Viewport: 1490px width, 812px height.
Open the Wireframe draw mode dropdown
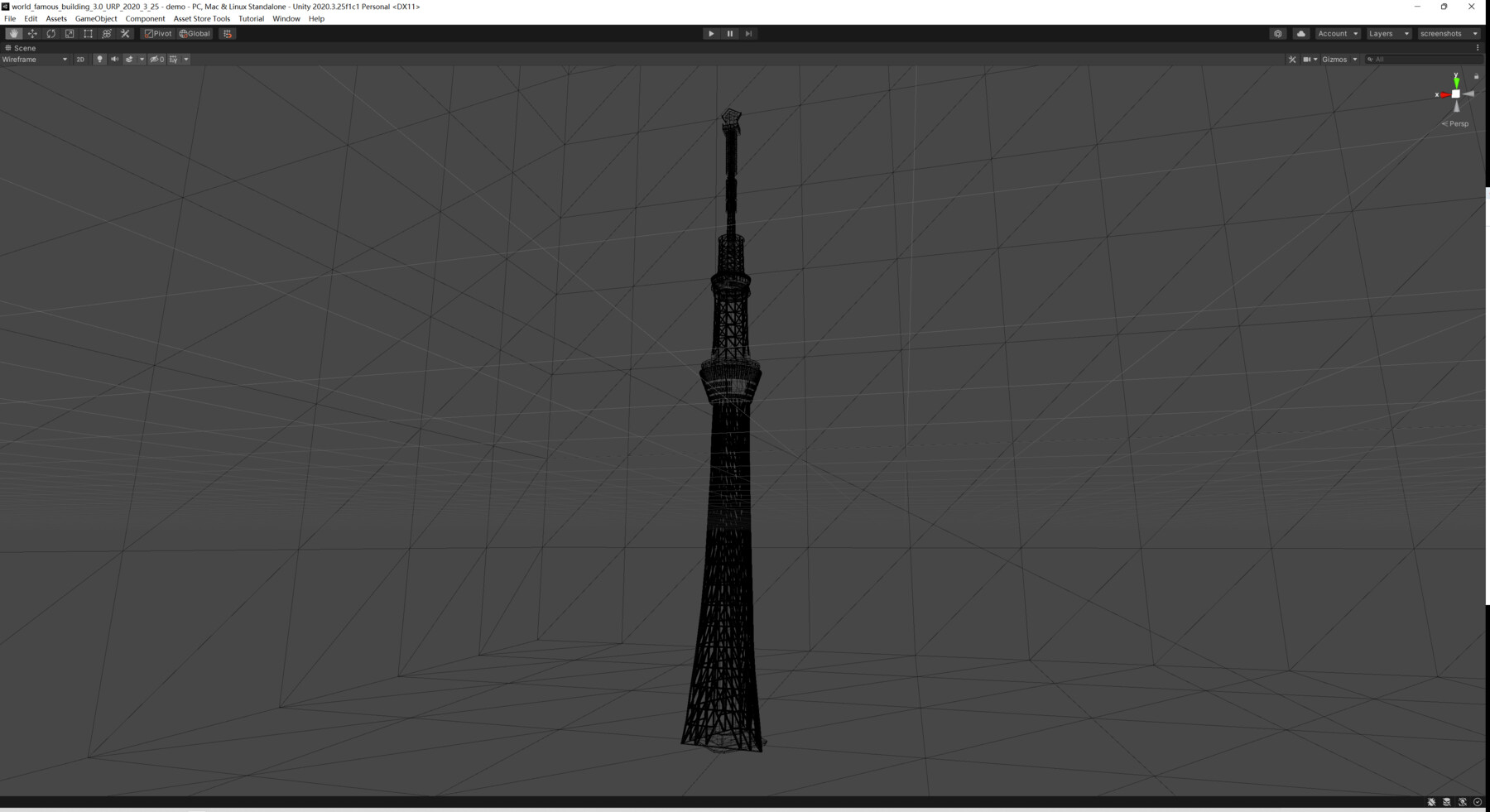pyautogui.click(x=35, y=59)
